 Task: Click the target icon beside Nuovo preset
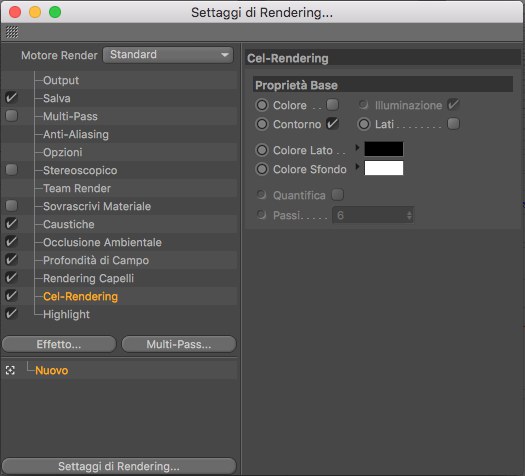(x=10, y=370)
